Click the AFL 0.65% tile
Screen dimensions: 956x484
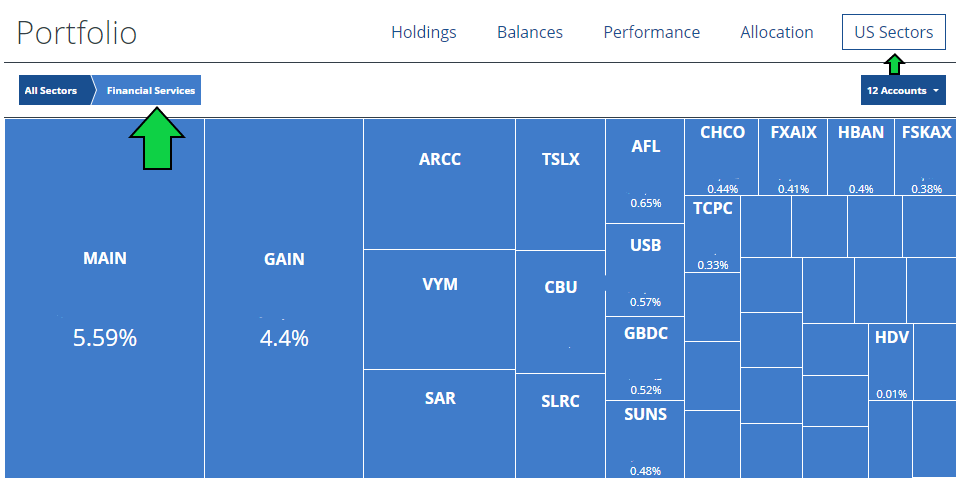tap(645, 170)
